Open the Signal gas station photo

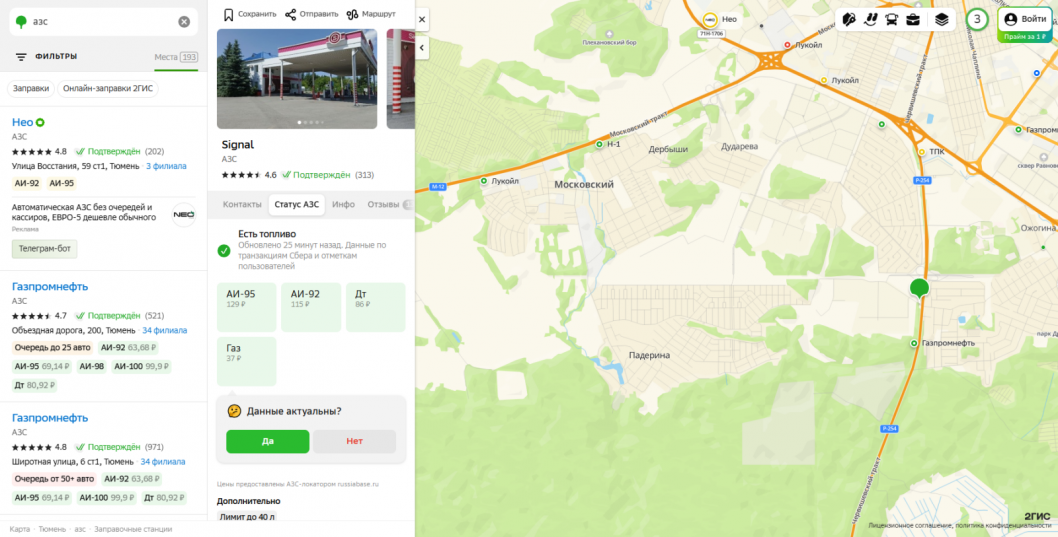click(x=297, y=79)
